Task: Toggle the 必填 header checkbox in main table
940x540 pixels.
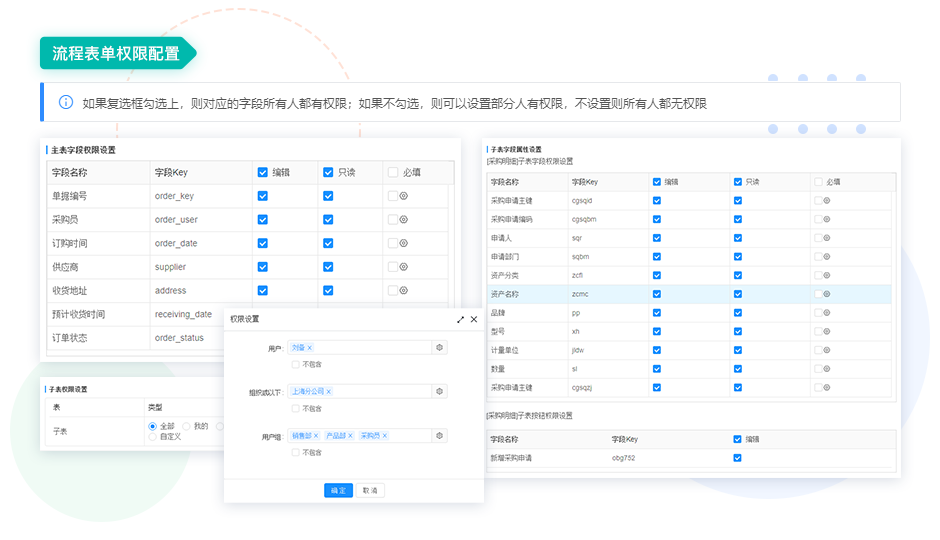Action: click(x=393, y=173)
